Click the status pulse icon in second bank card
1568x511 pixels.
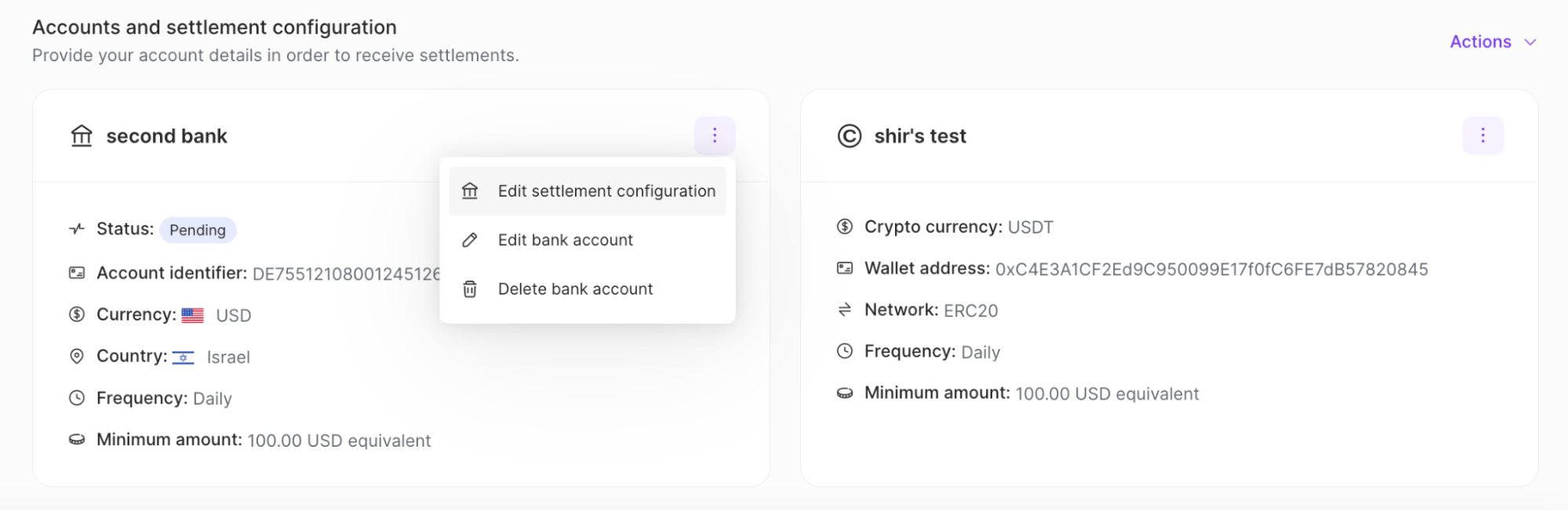75,229
